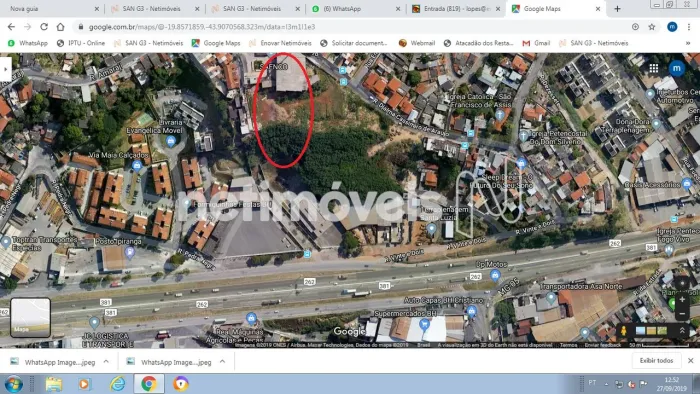The height and width of the screenshot is (394, 700).
Task: Click the Terraplenagem Santa Luzia pin
Action: (431, 229)
